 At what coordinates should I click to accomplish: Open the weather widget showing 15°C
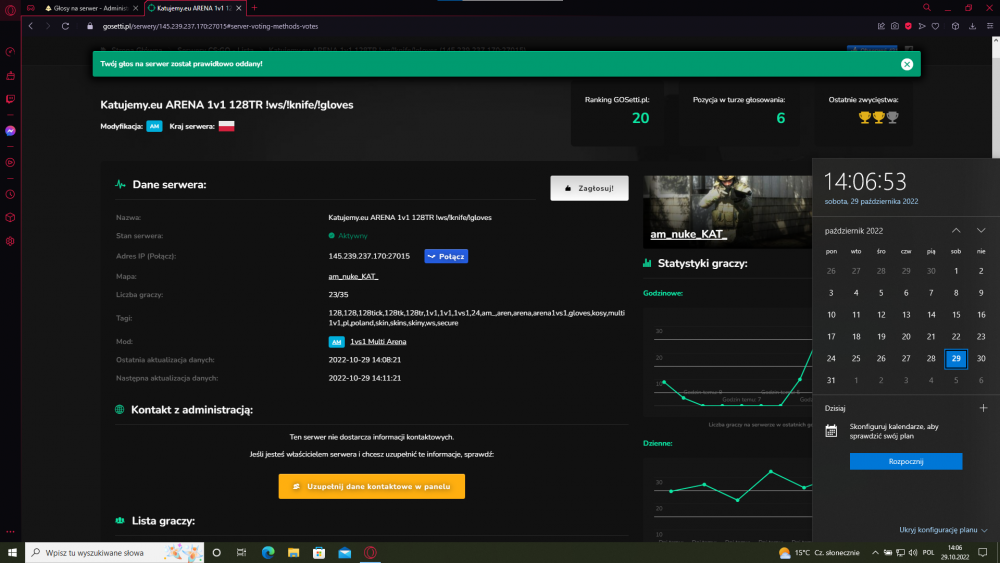pyautogui.click(x=820, y=553)
